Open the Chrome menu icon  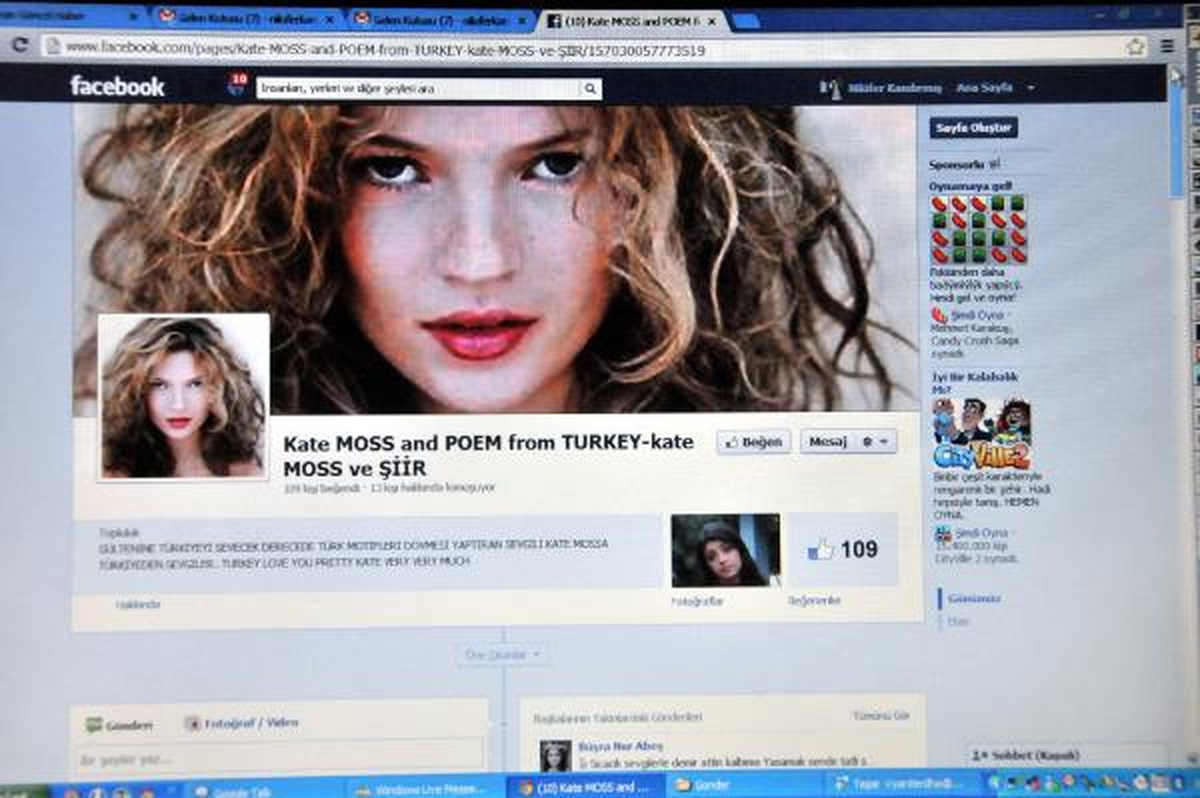tap(1168, 46)
